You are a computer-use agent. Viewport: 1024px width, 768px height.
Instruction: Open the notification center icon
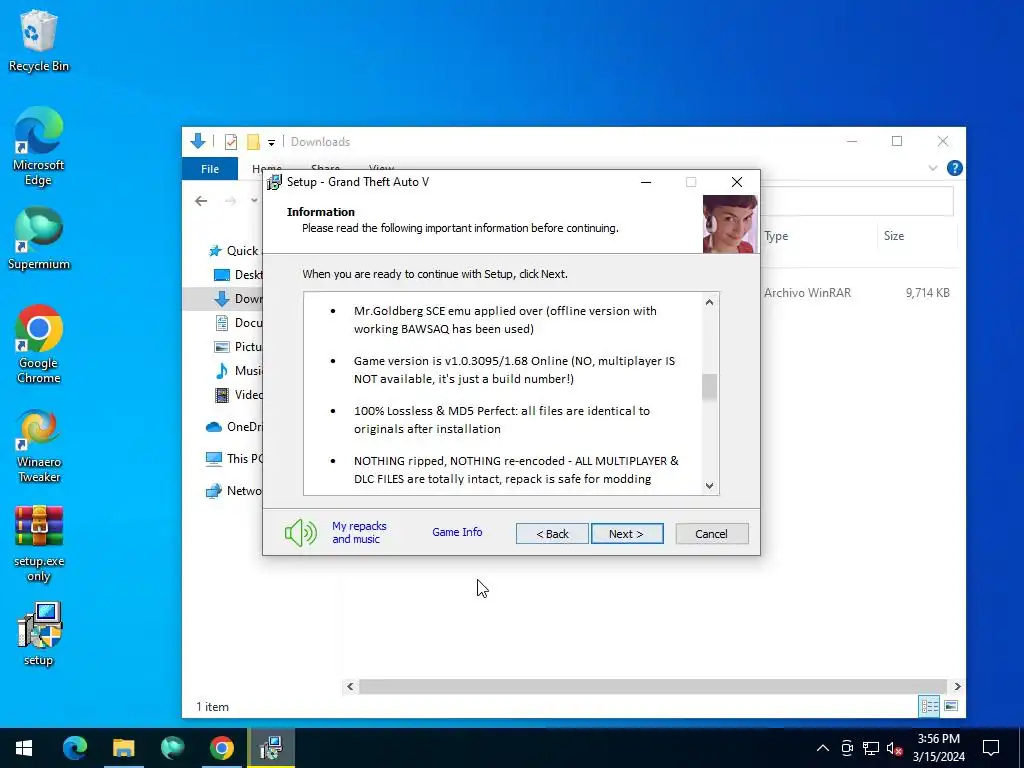(x=991, y=748)
